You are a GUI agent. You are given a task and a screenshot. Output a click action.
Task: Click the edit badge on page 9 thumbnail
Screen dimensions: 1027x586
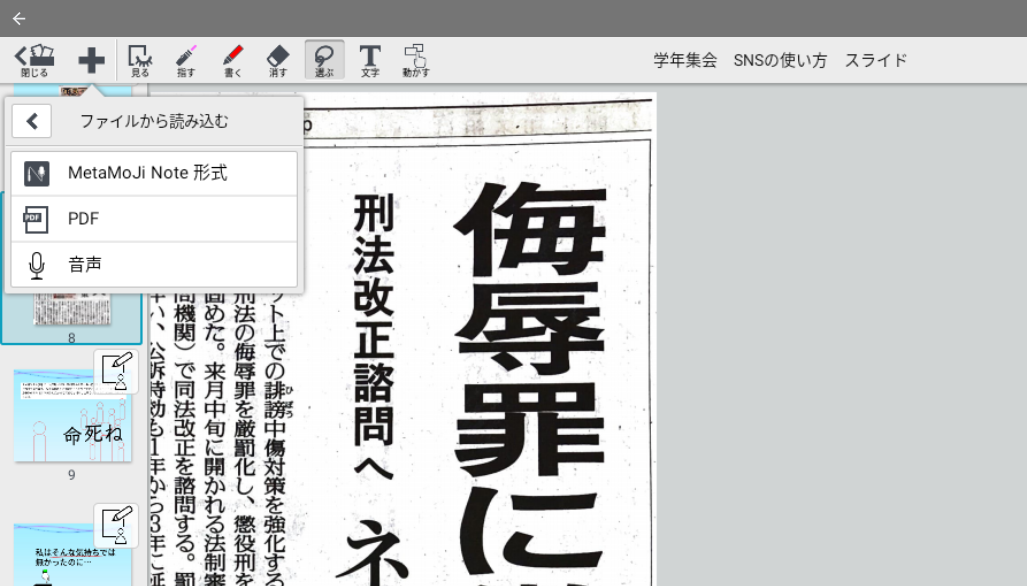116,370
